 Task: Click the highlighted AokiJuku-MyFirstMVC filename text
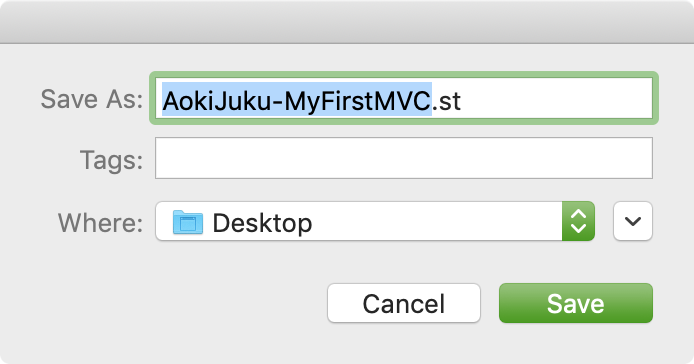click(x=297, y=101)
